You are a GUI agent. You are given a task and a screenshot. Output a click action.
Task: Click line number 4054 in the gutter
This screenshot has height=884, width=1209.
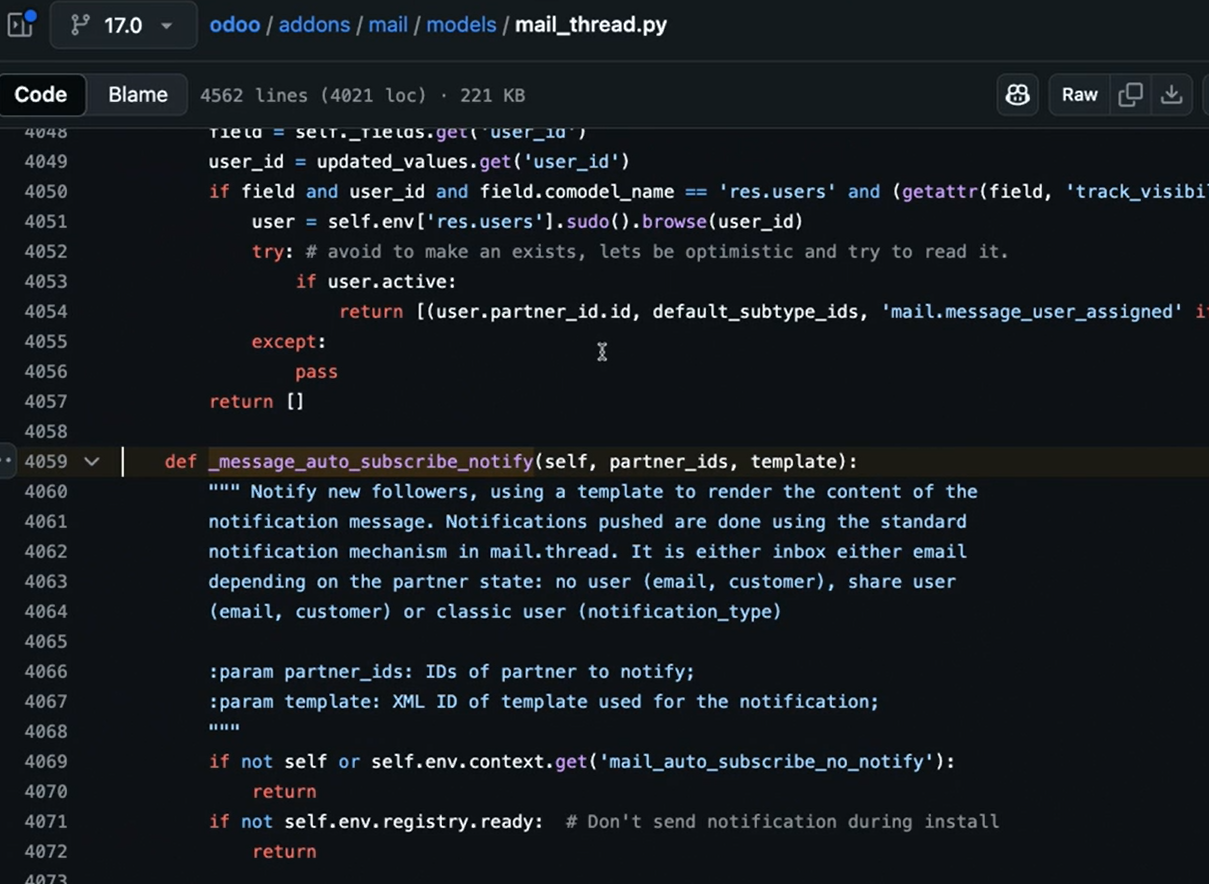click(46, 311)
